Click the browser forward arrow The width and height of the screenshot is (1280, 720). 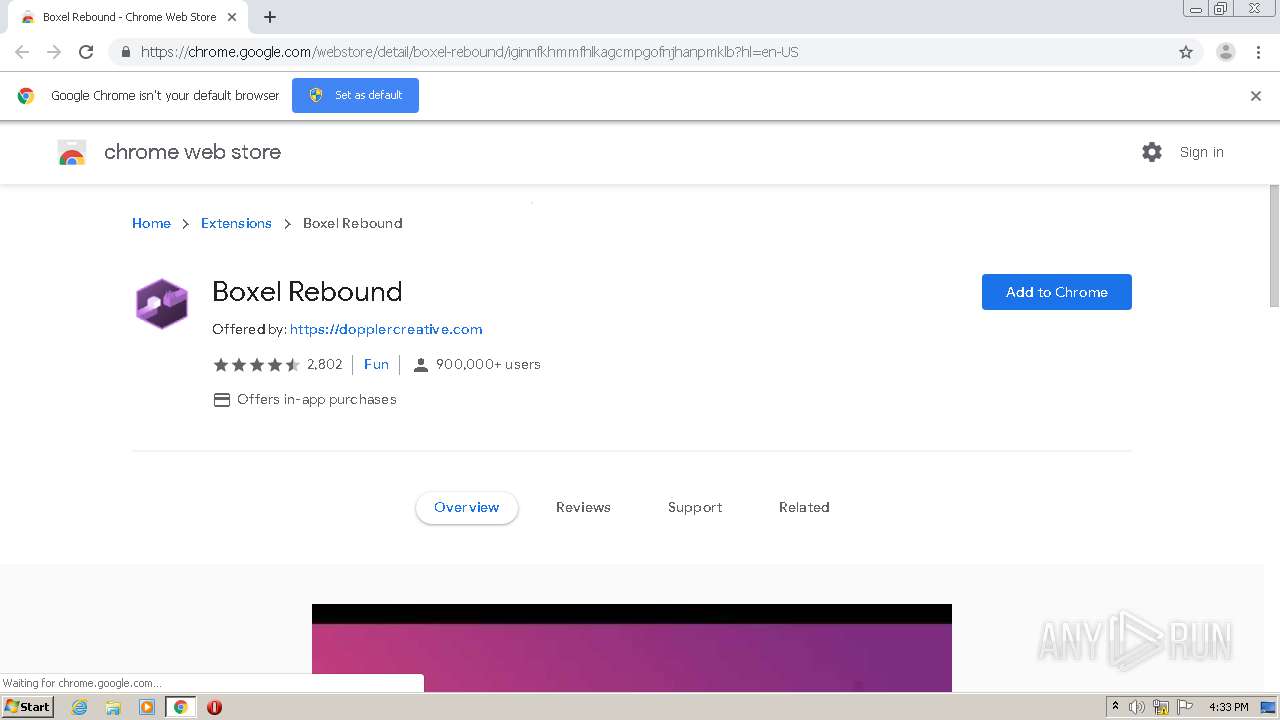coord(54,52)
